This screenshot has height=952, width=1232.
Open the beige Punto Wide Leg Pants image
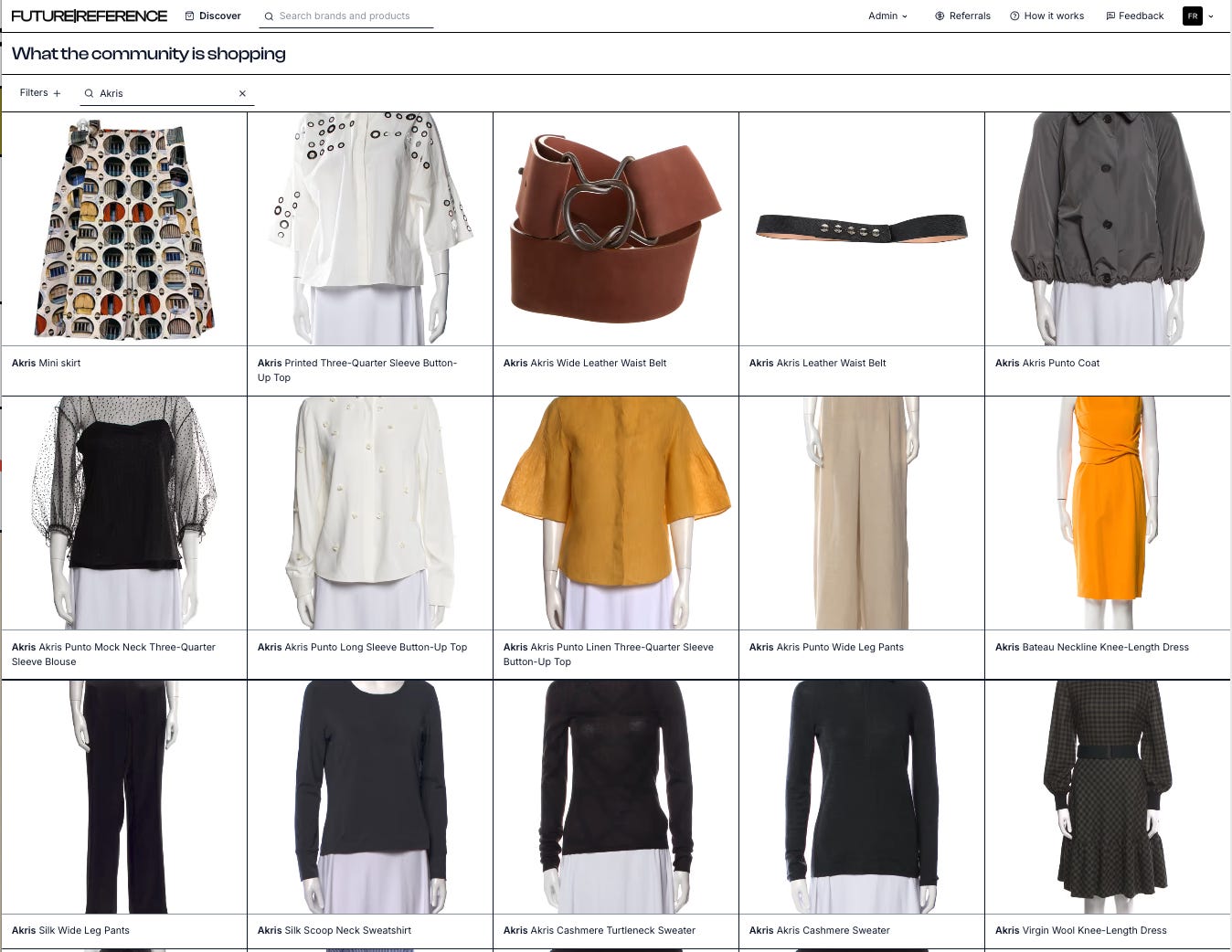point(862,513)
